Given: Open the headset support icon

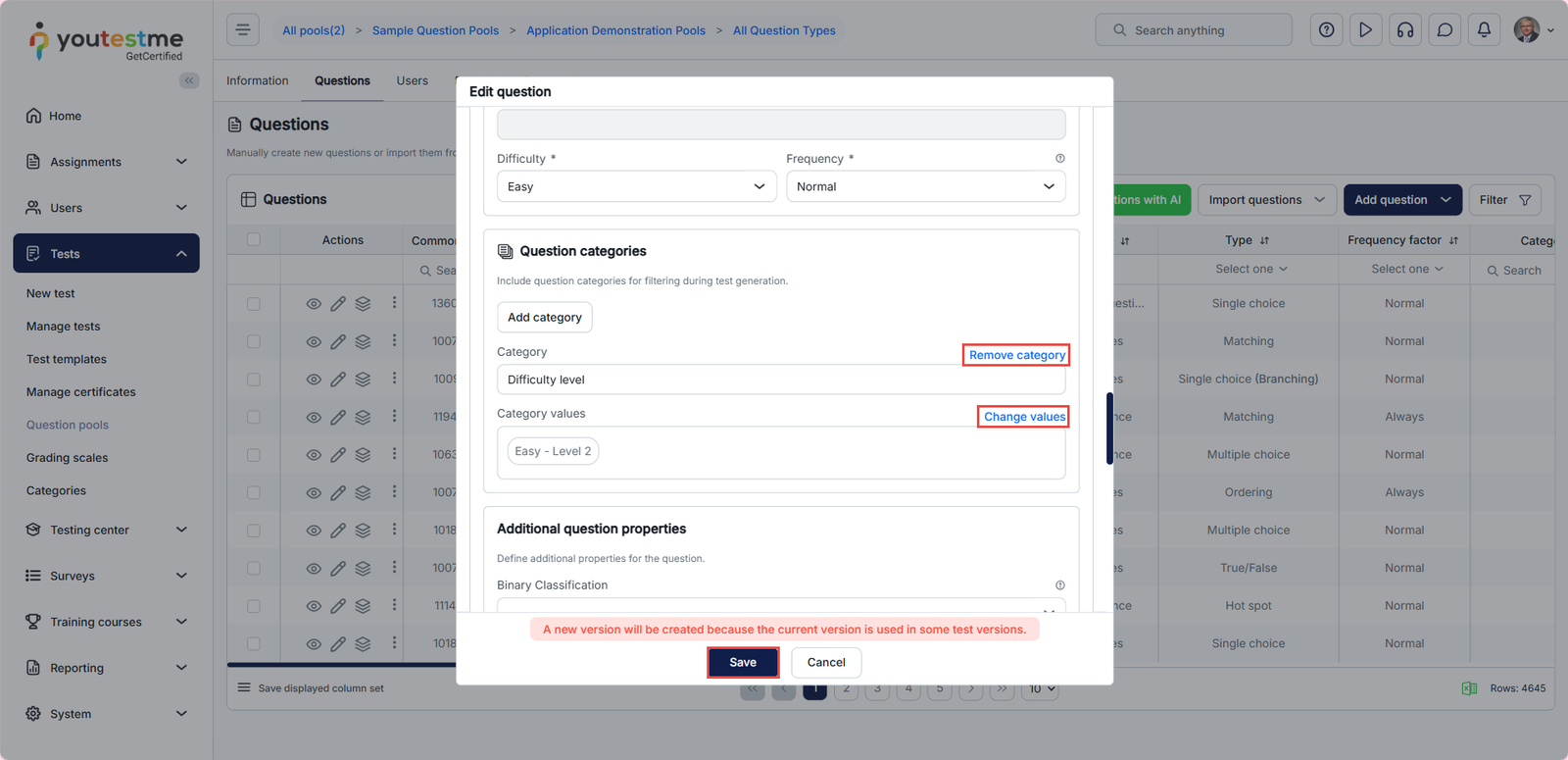Looking at the screenshot, I should (1405, 30).
